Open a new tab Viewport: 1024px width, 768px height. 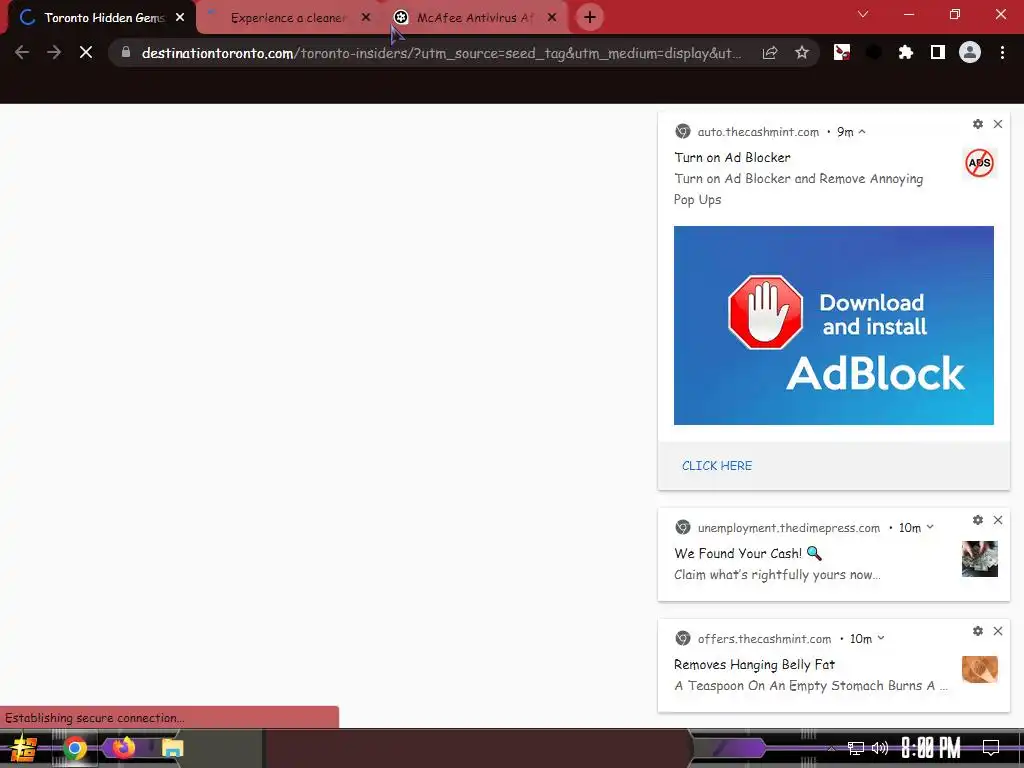point(590,18)
